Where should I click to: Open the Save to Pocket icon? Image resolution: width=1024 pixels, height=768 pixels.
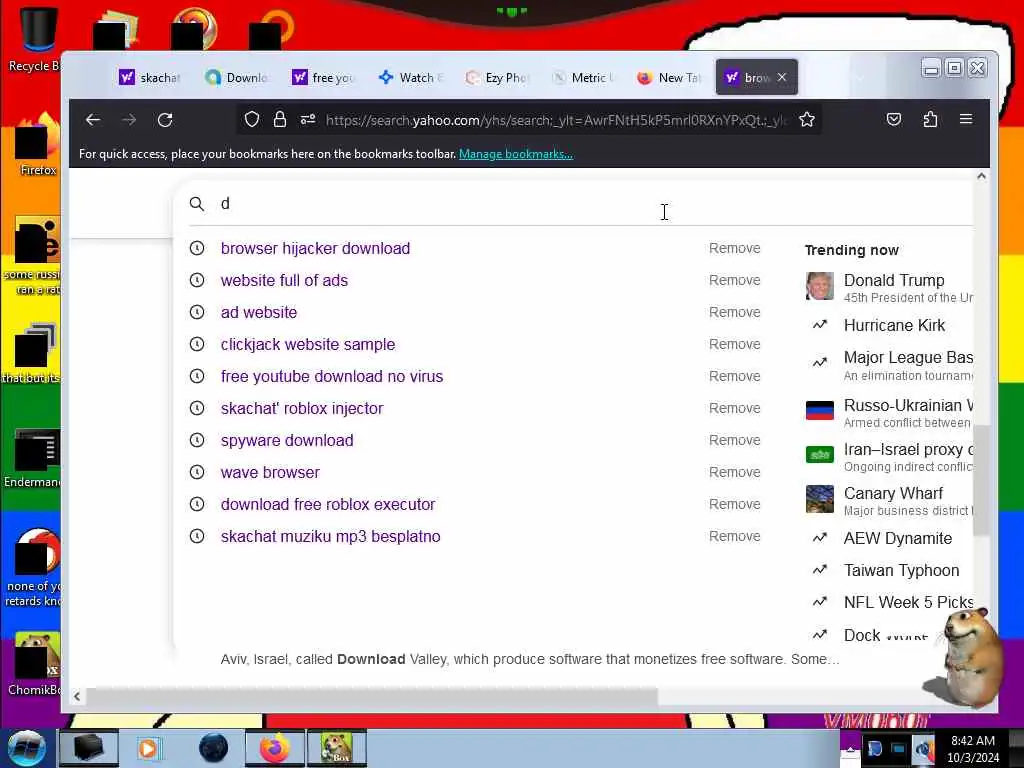[x=894, y=120]
